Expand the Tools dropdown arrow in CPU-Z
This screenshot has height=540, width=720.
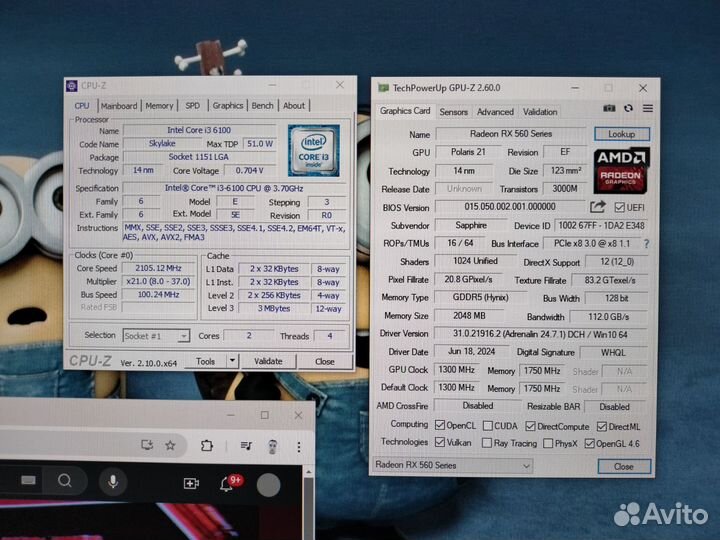233,361
